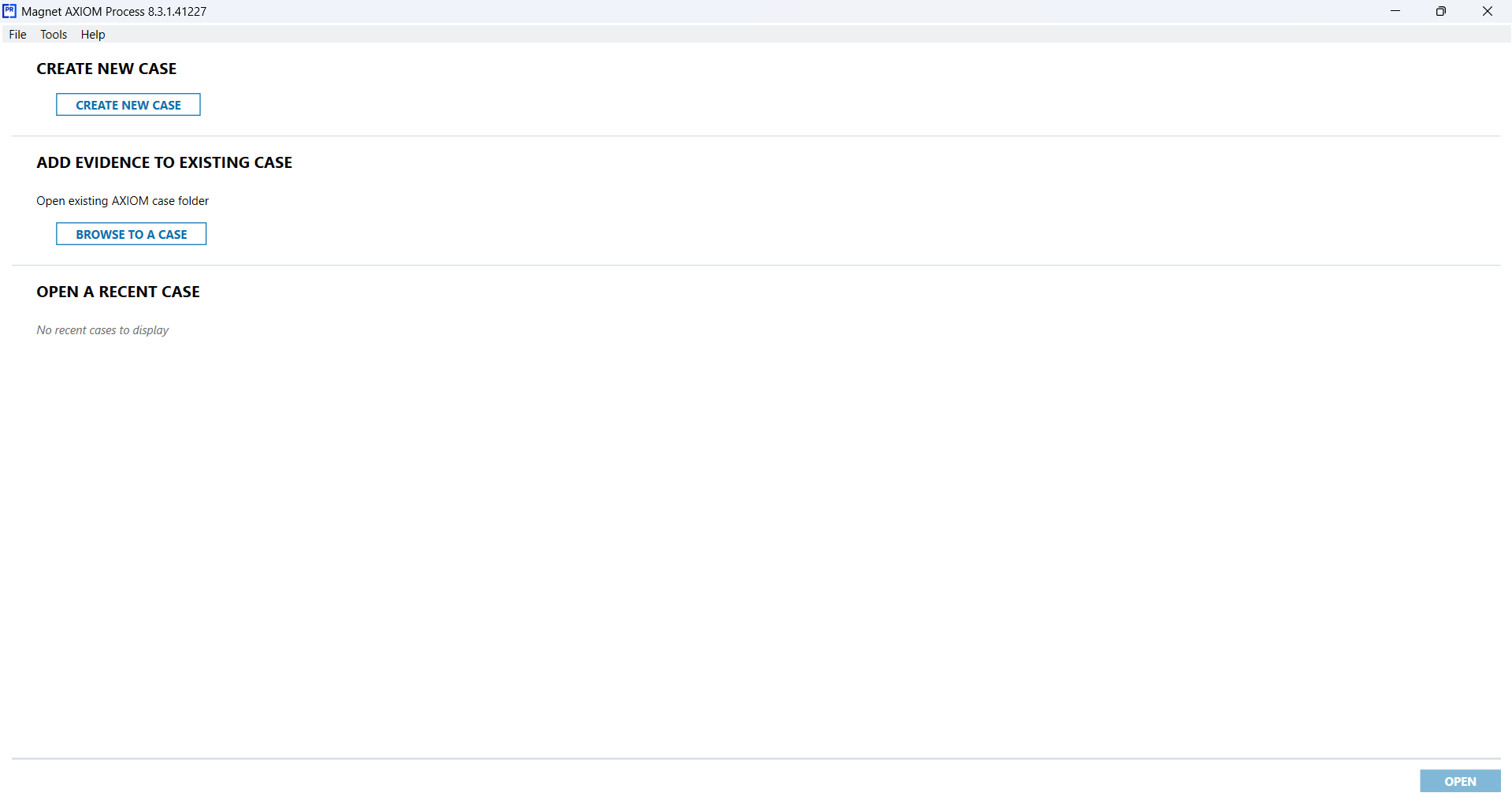Viewport: 1512px width, 804px height.
Task: Click the window title text showing version 8.3.1.41227
Action: (114, 12)
